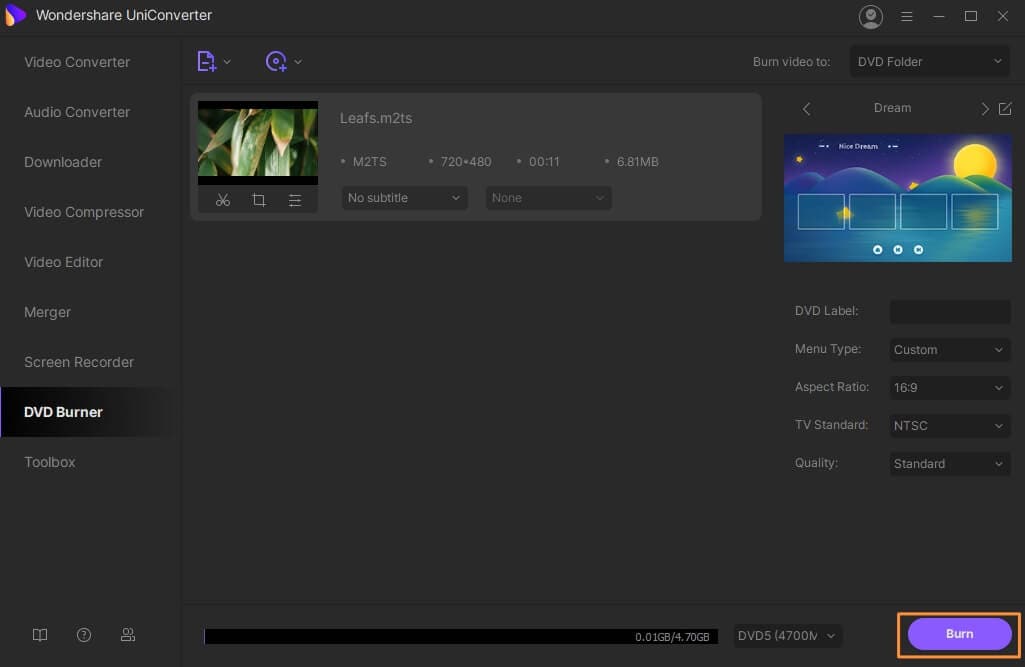Click the user account icon

870,16
